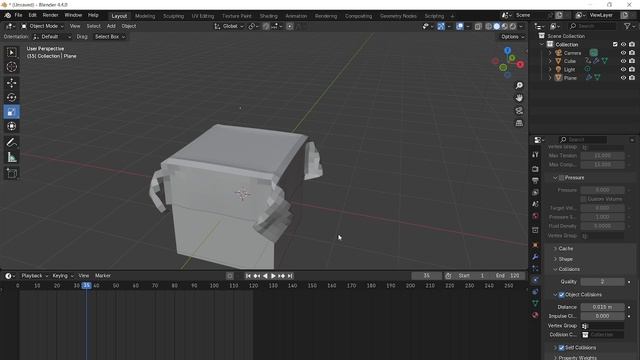
Task: Jump to the first frame
Action: (248, 276)
